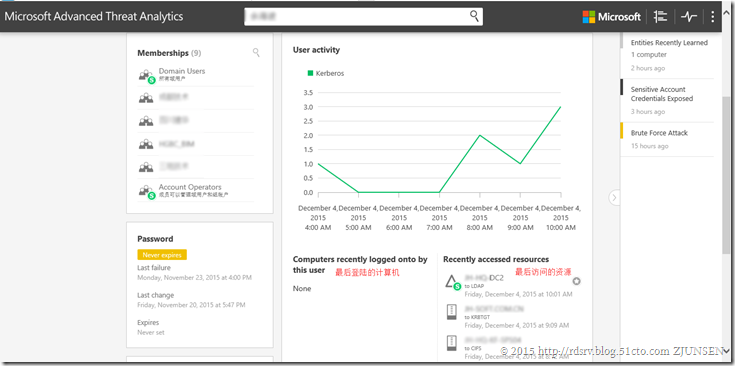The height and width of the screenshot is (366, 735).
Task: Open the three-dot options menu
Action: point(712,17)
